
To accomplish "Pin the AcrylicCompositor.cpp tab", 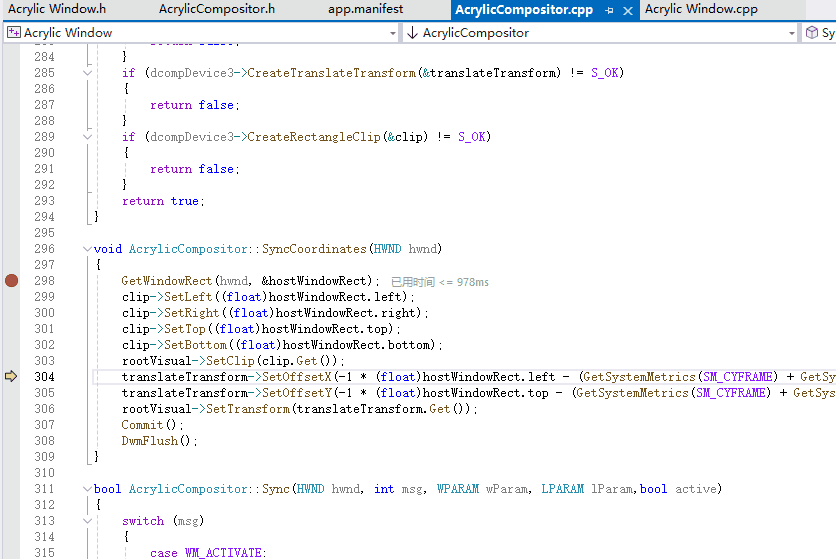I will [609, 10].
